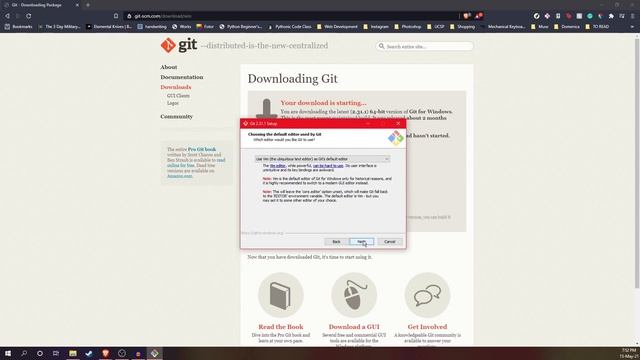Open File Explorer from the taskbar
The width and height of the screenshot is (640, 360).
pos(73,353)
